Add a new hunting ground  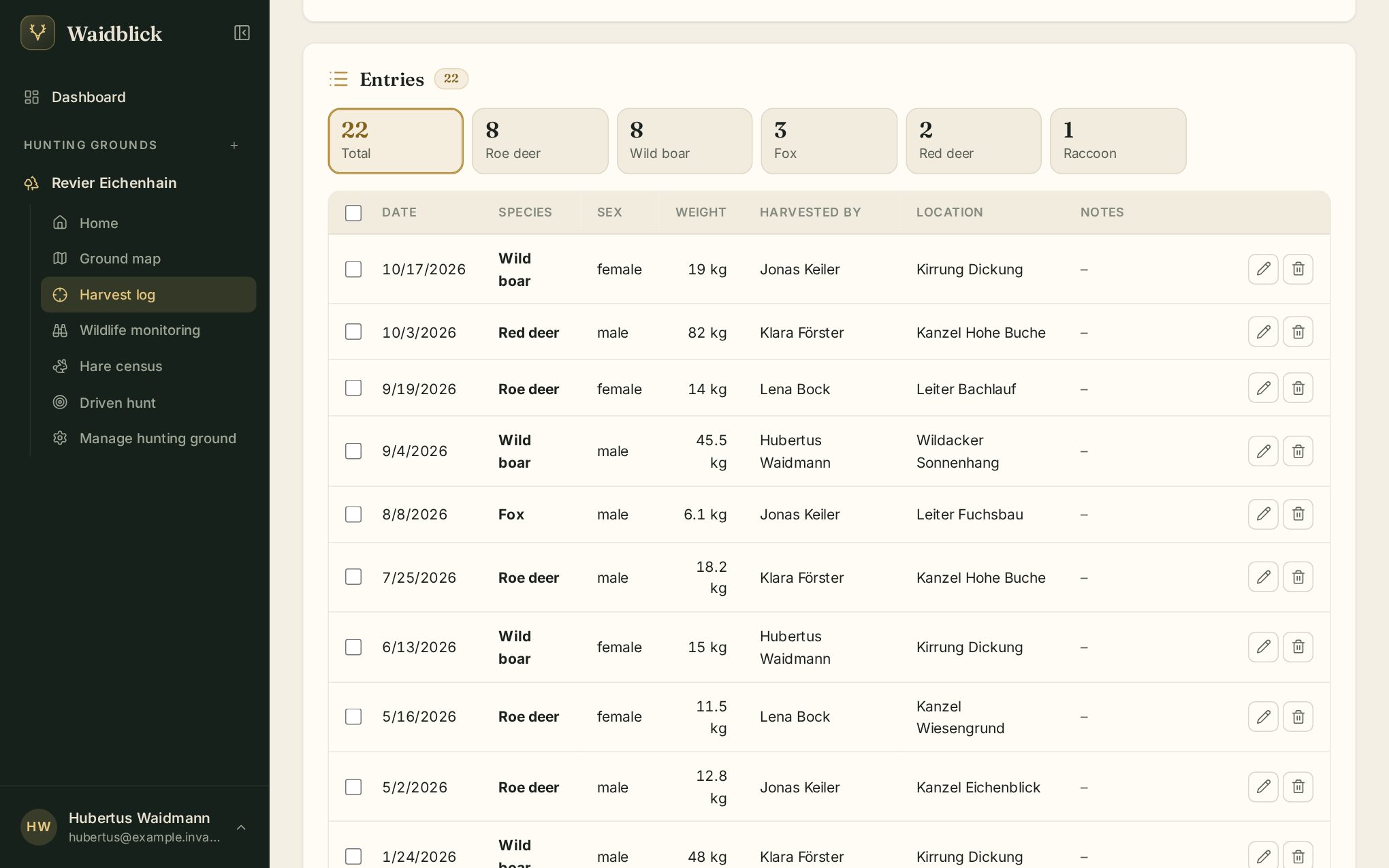(x=234, y=145)
